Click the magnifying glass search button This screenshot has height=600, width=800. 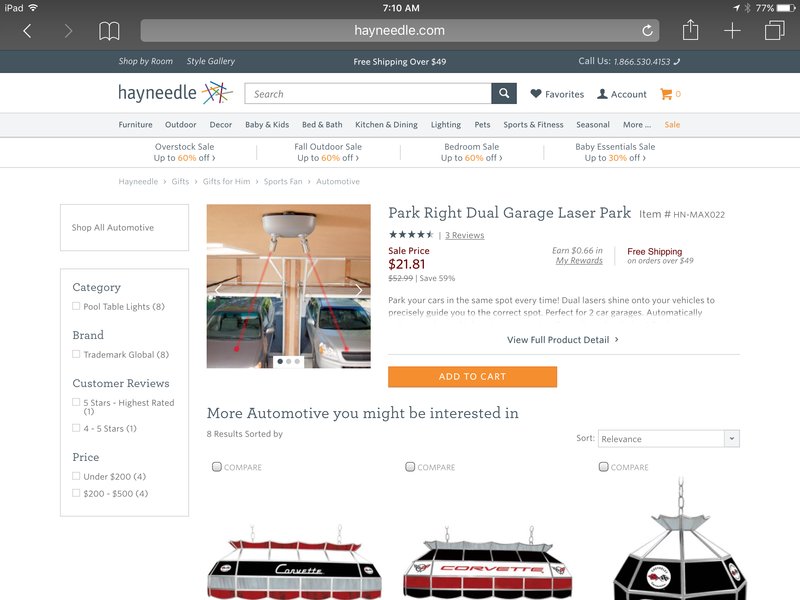[504, 93]
